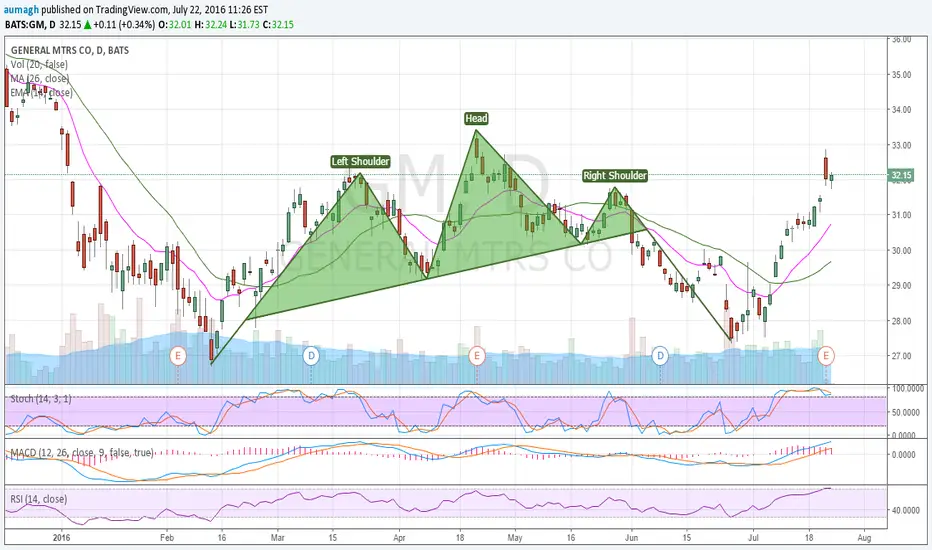Select the Vol (20, false) indicator legend
Screen dimensions: 932x550
(39, 64)
